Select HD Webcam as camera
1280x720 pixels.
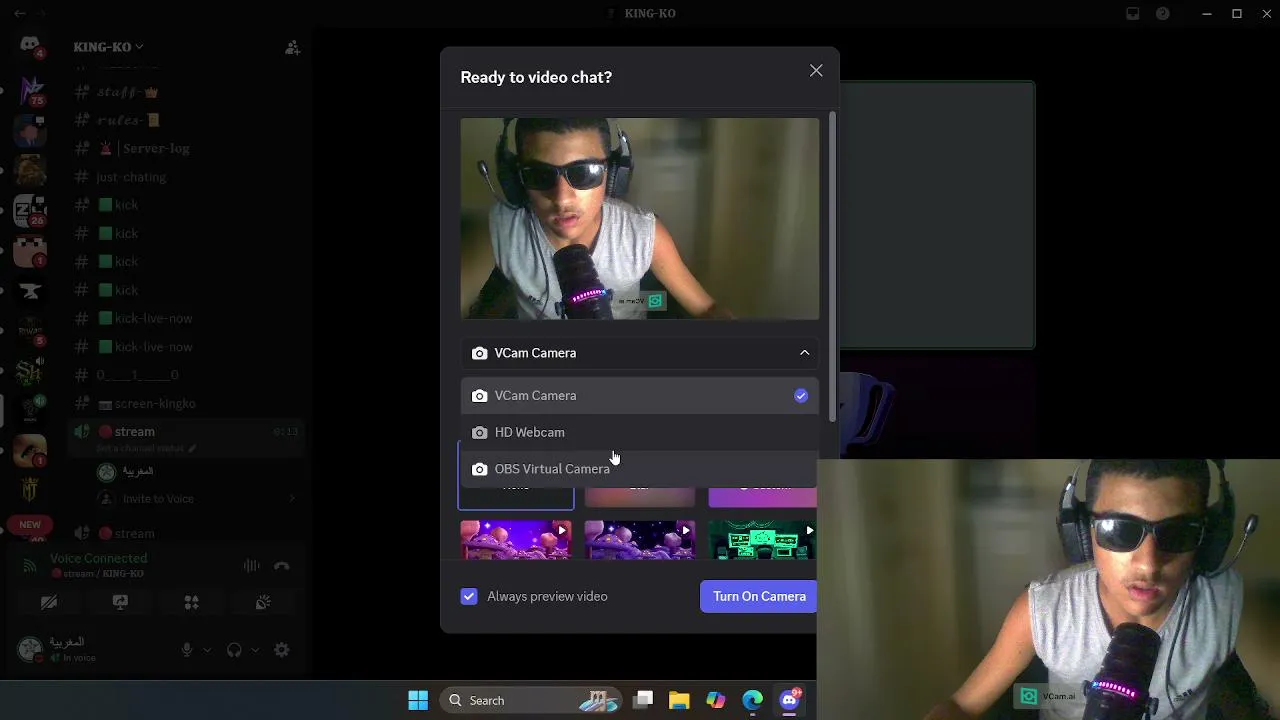coord(640,432)
